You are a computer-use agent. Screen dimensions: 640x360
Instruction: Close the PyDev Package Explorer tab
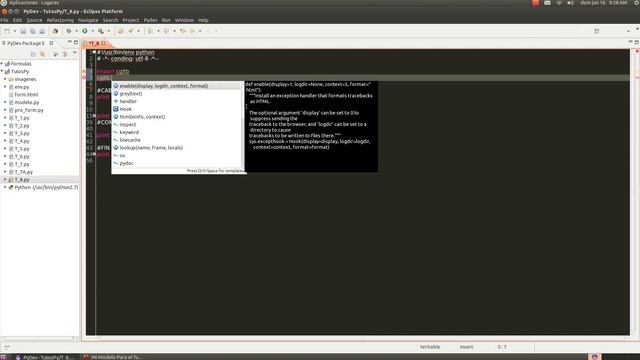(x=51, y=43)
